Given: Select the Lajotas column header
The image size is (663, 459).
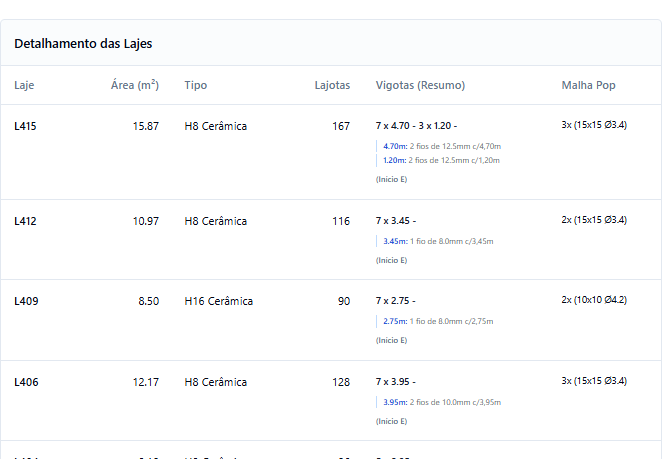Looking at the screenshot, I should (x=332, y=85).
